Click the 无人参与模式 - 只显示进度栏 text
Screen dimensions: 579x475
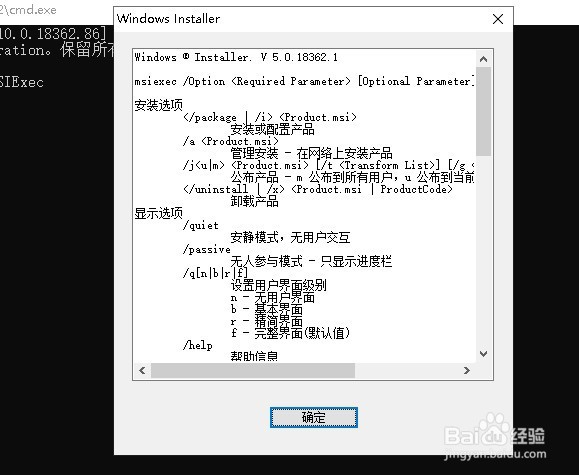tap(311, 262)
